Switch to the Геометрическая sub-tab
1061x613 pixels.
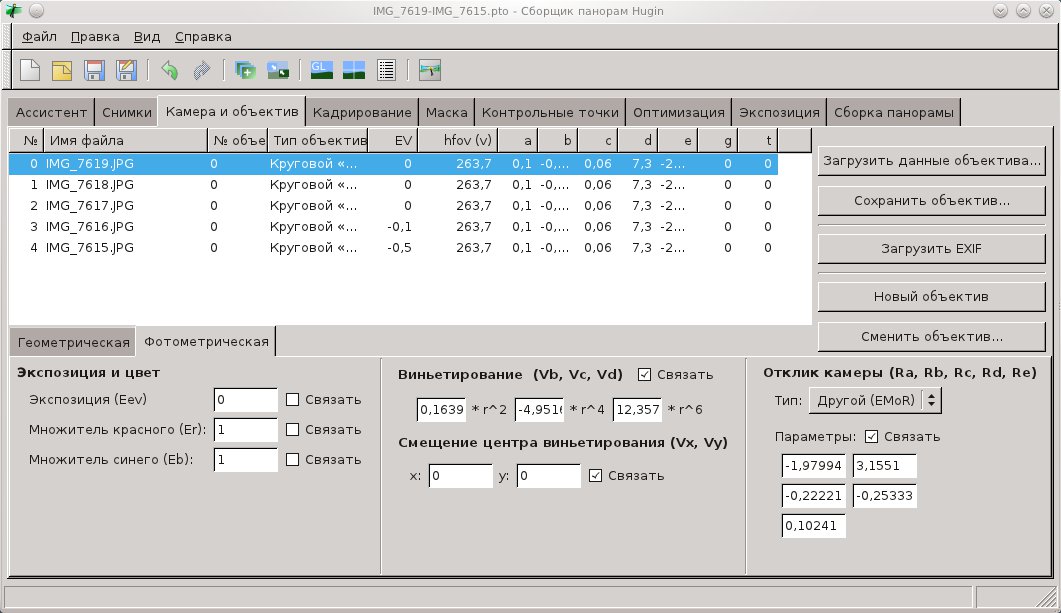[x=73, y=342]
